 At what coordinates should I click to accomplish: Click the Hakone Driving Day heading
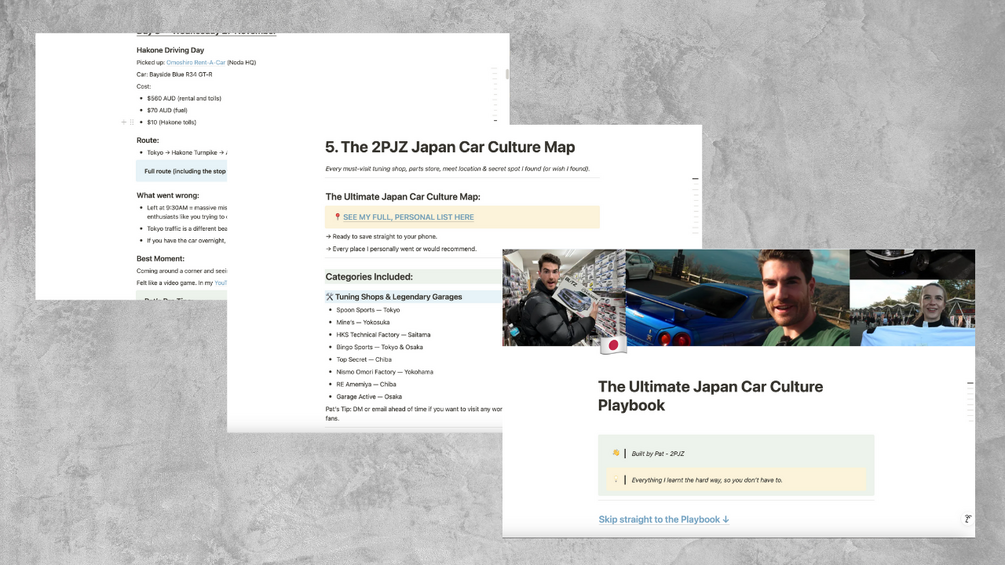[x=170, y=50]
